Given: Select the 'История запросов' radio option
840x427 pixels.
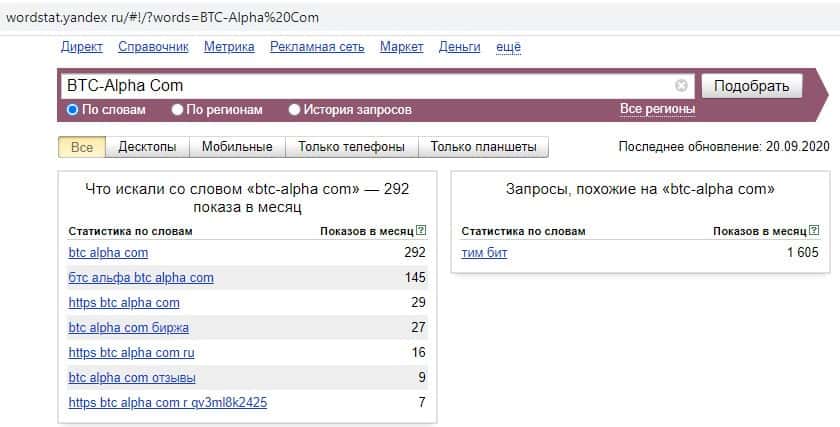Looking at the screenshot, I should point(295,110).
